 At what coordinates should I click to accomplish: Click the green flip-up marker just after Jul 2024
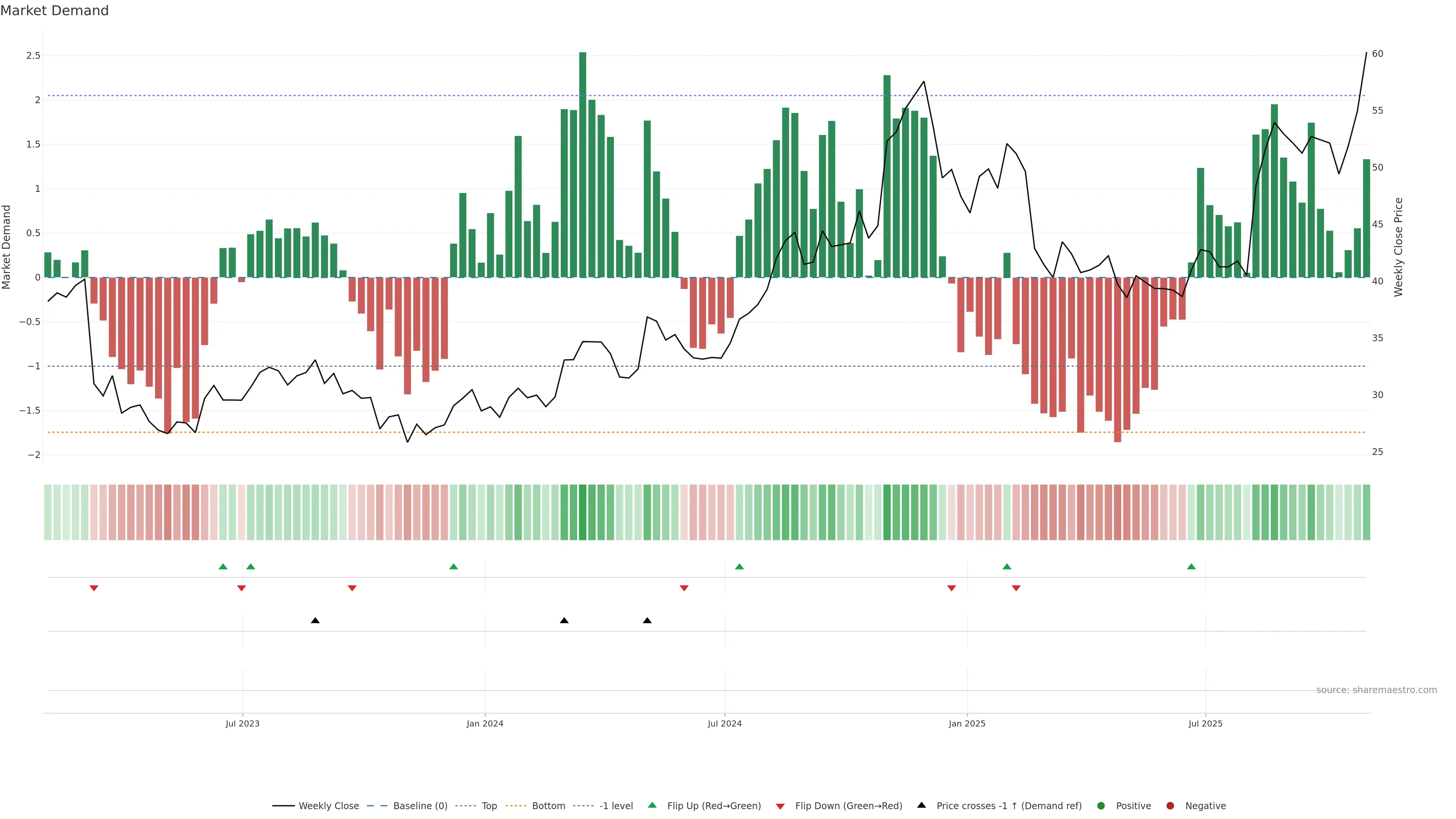[x=739, y=566]
